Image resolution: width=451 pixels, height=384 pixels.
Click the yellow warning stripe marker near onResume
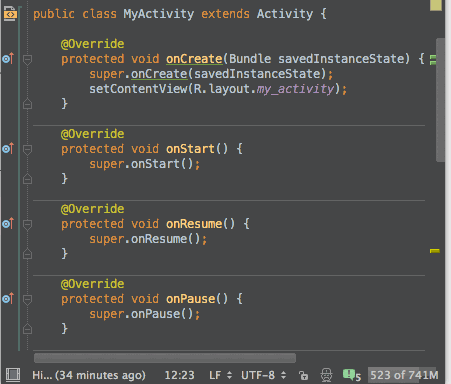click(x=435, y=251)
